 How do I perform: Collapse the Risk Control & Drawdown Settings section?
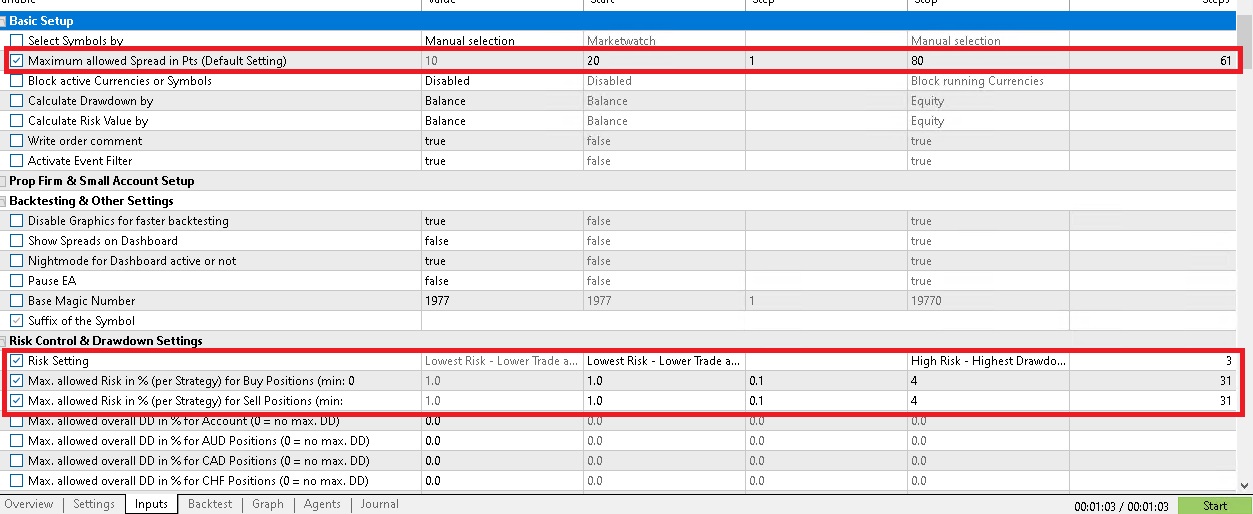(x=4, y=341)
